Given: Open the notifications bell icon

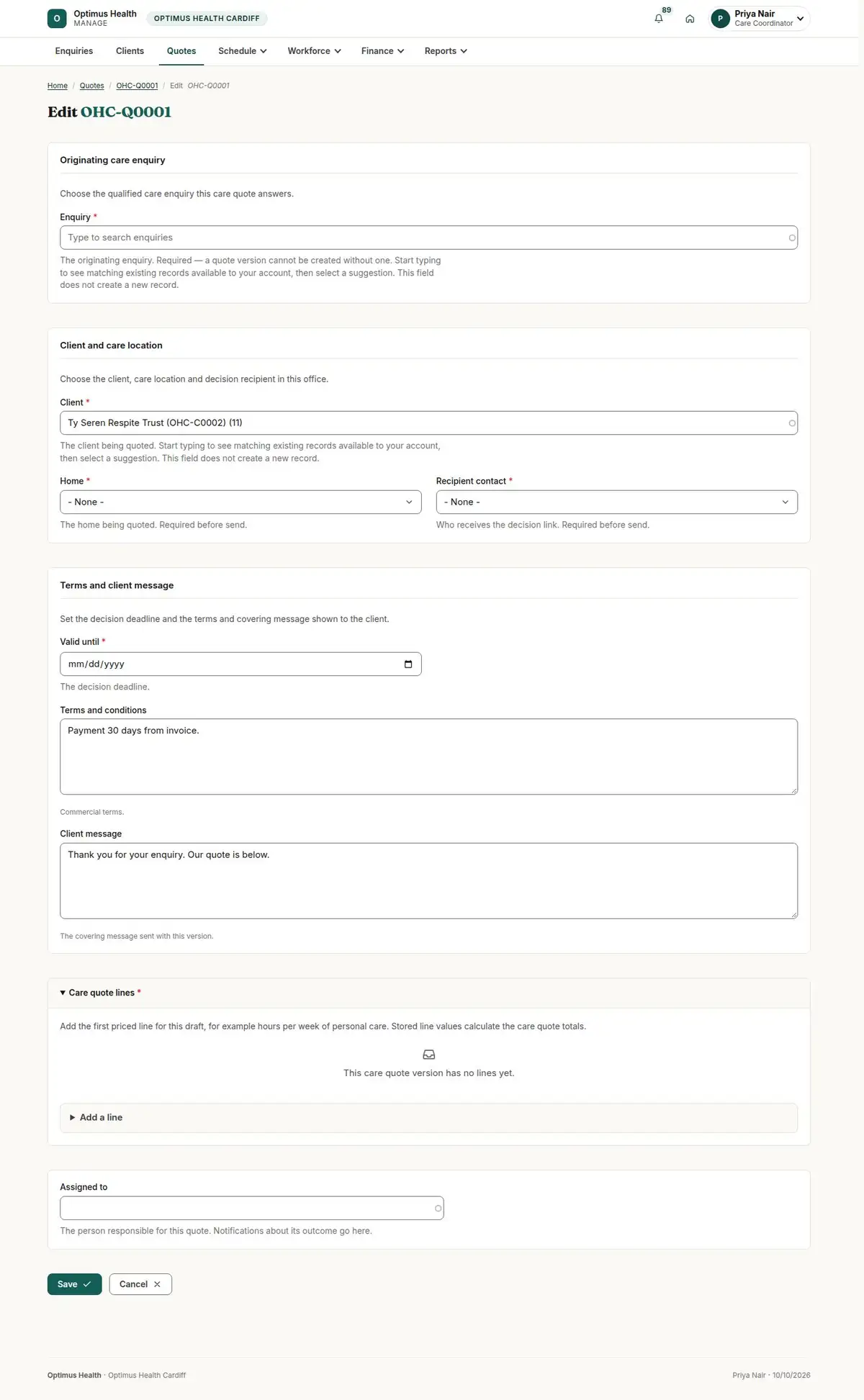Looking at the screenshot, I should 658,19.
